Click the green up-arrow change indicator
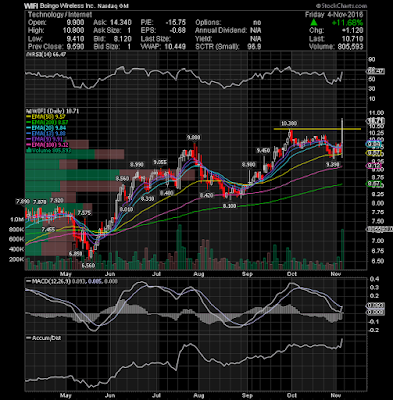This screenshot has height=400, width=393. click(x=314, y=23)
